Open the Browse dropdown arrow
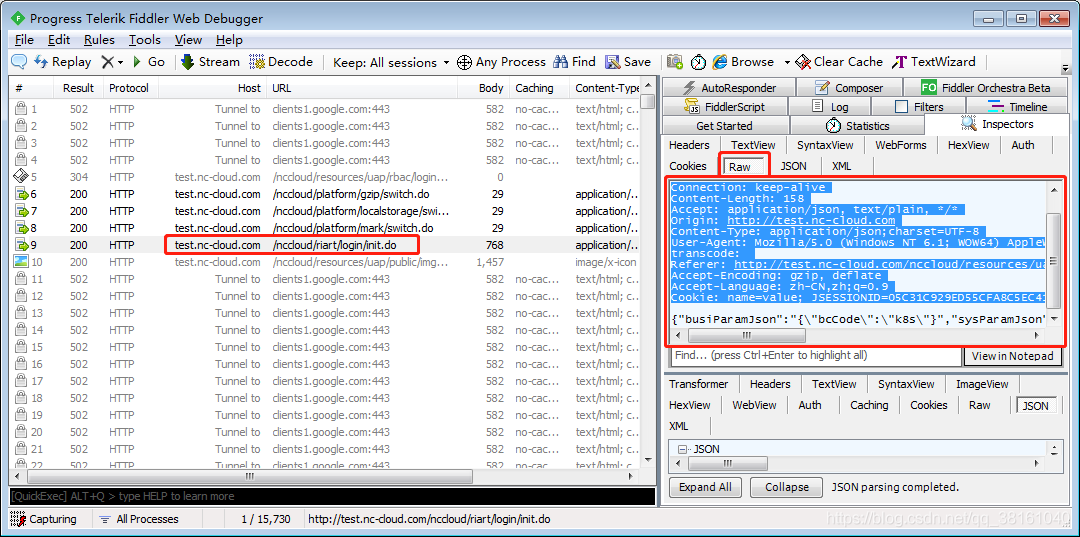Image resolution: width=1080 pixels, height=537 pixels. [x=787, y=63]
